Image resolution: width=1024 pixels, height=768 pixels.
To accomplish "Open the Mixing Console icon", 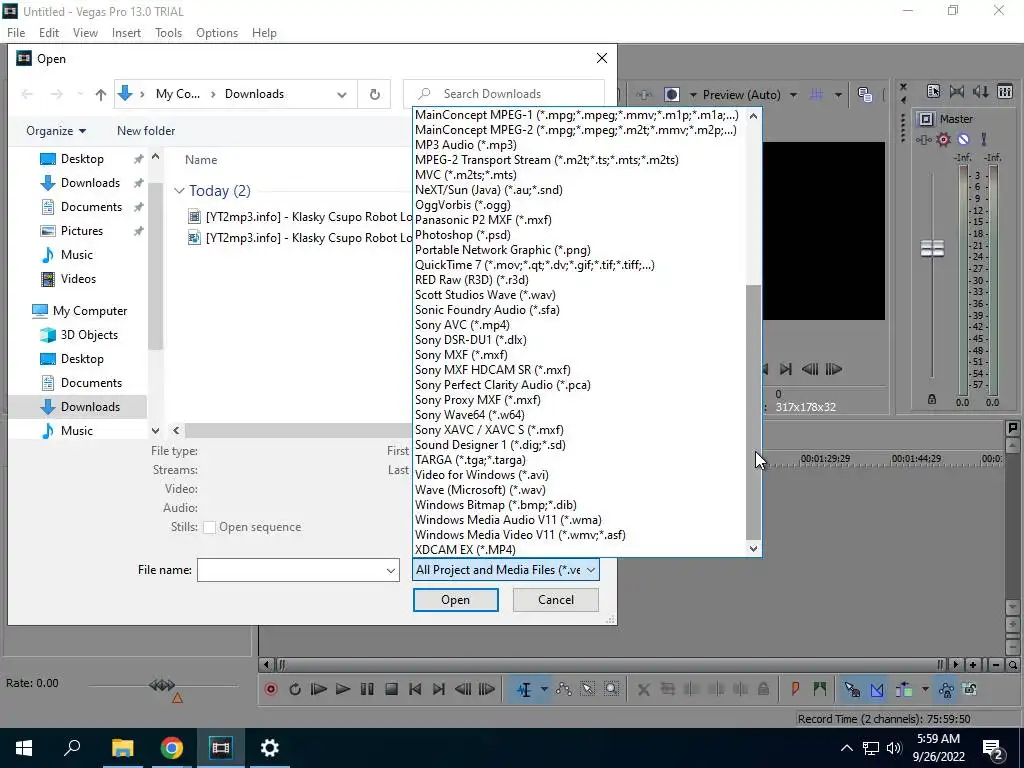I will pyautogui.click(x=1005, y=91).
